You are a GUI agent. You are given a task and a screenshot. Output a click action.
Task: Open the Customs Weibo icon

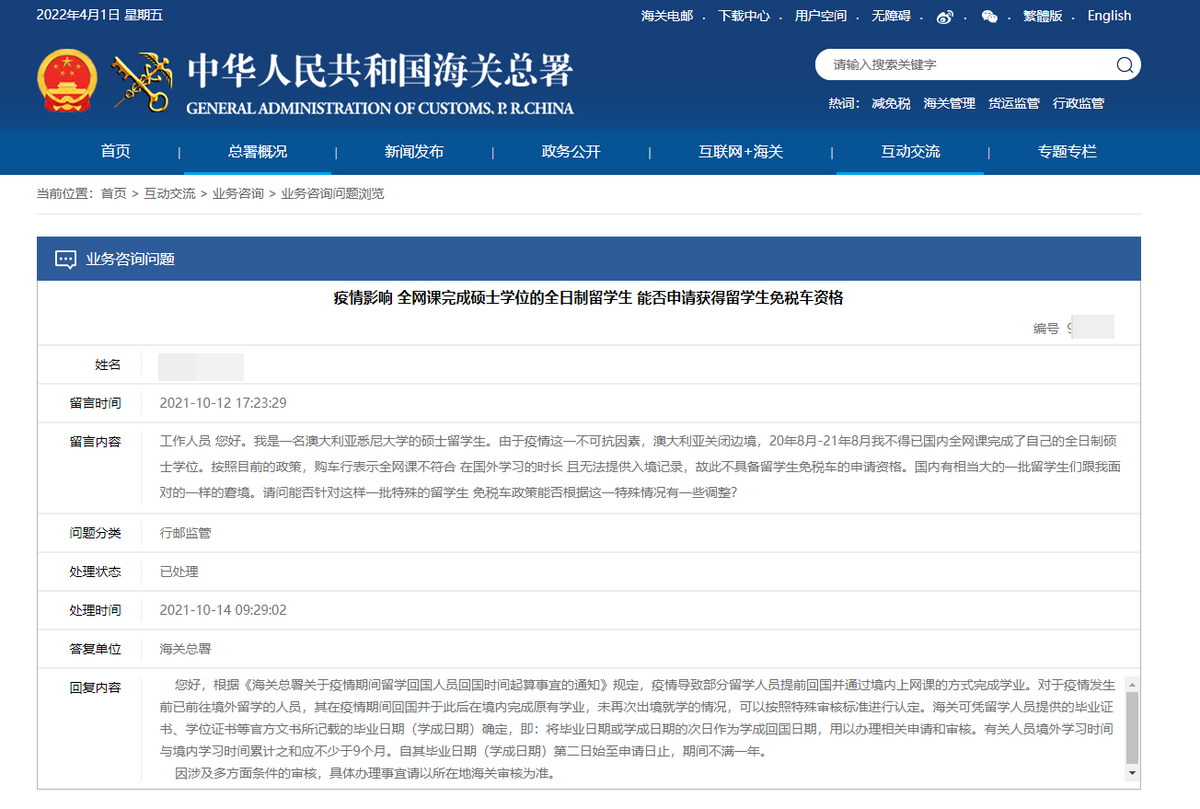tap(943, 17)
